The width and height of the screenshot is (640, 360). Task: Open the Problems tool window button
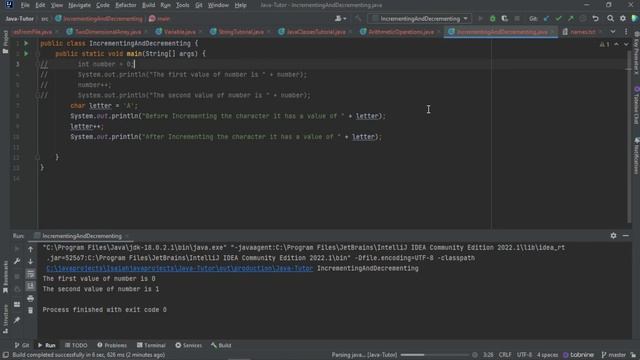click(112, 345)
